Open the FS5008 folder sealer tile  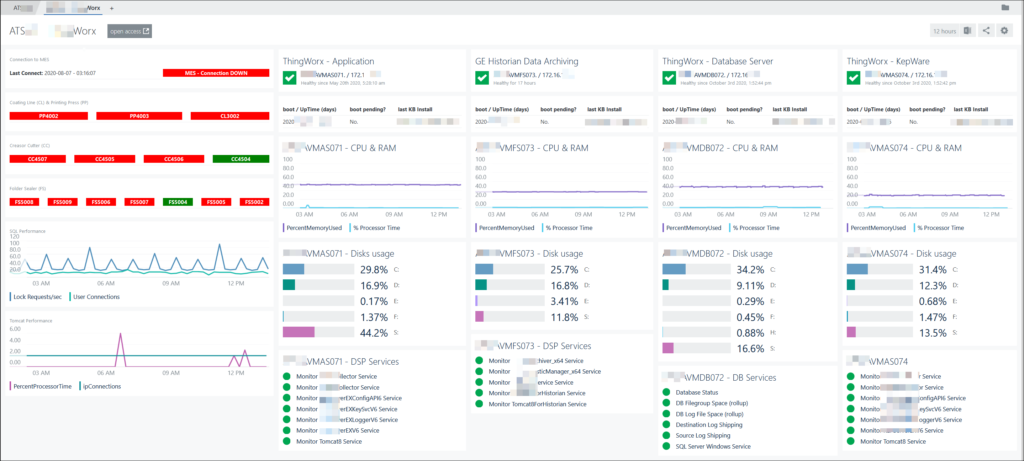[x=25, y=202]
